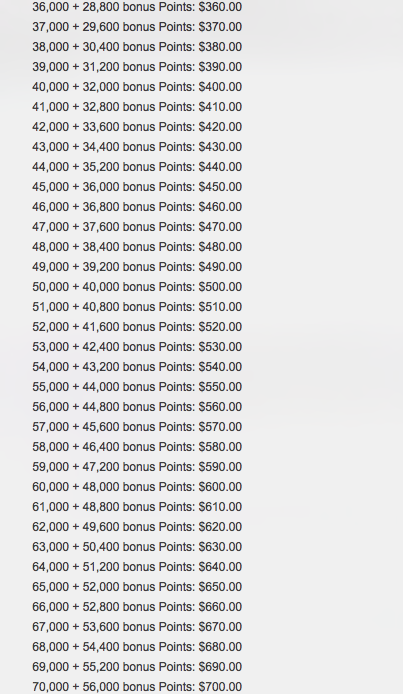Image resolution: width=403 pixels, height=694 pixels.
Task: Click the 50,000 + 40,000 bonus Points entry
Action: [x=137, y=287]
